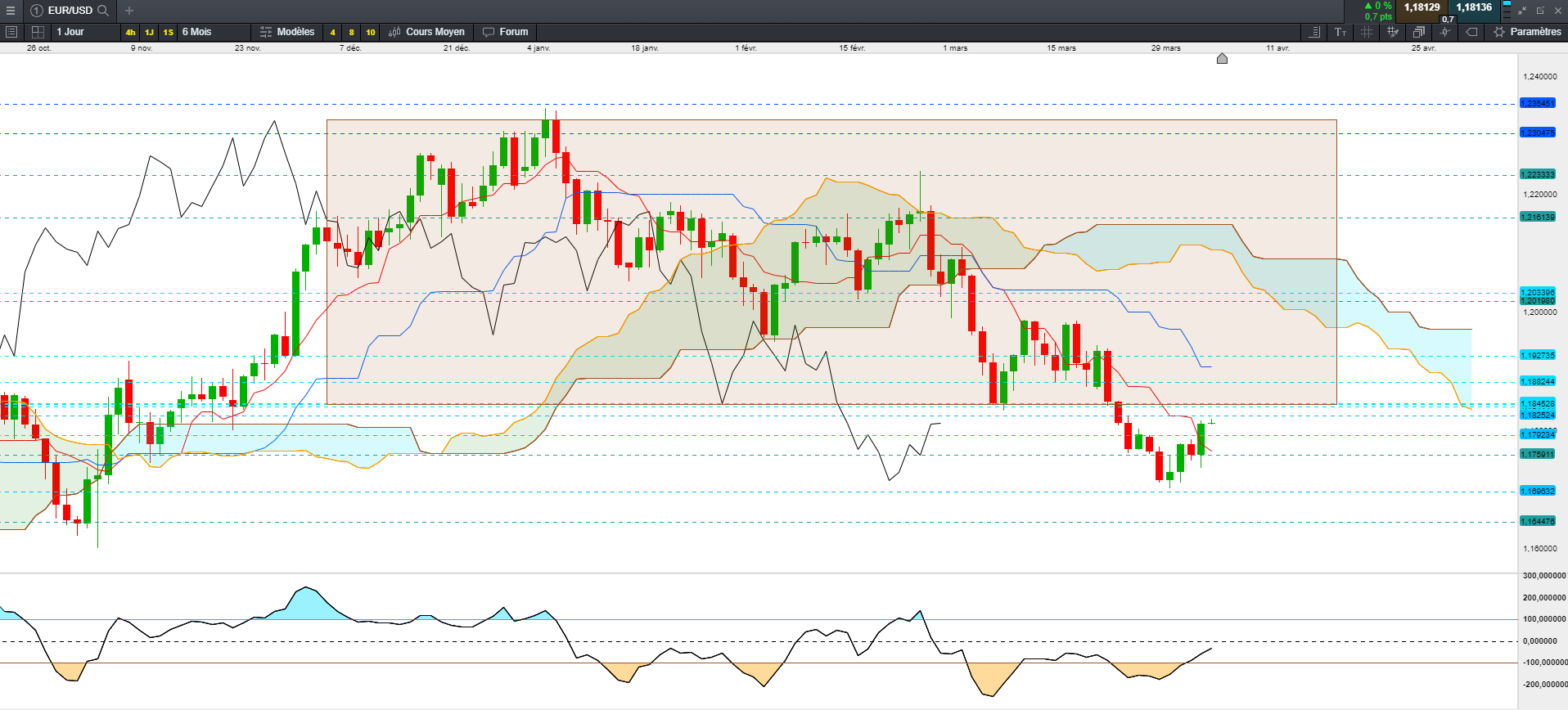Toggle the crosshair cursor tool
1568x710 pixels.
coord(1445,32)
